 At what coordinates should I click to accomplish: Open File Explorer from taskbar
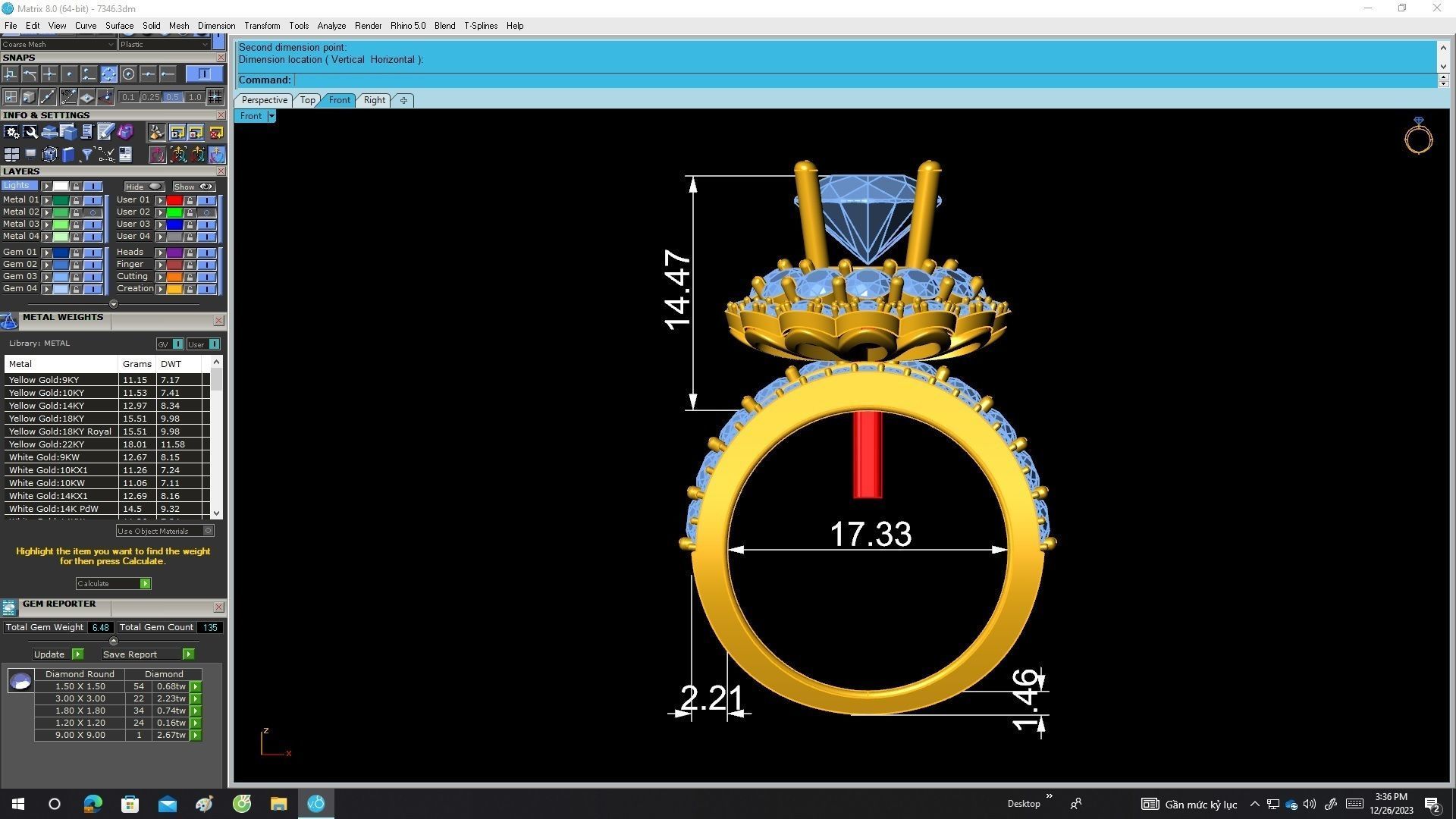[x=279, y=804]
